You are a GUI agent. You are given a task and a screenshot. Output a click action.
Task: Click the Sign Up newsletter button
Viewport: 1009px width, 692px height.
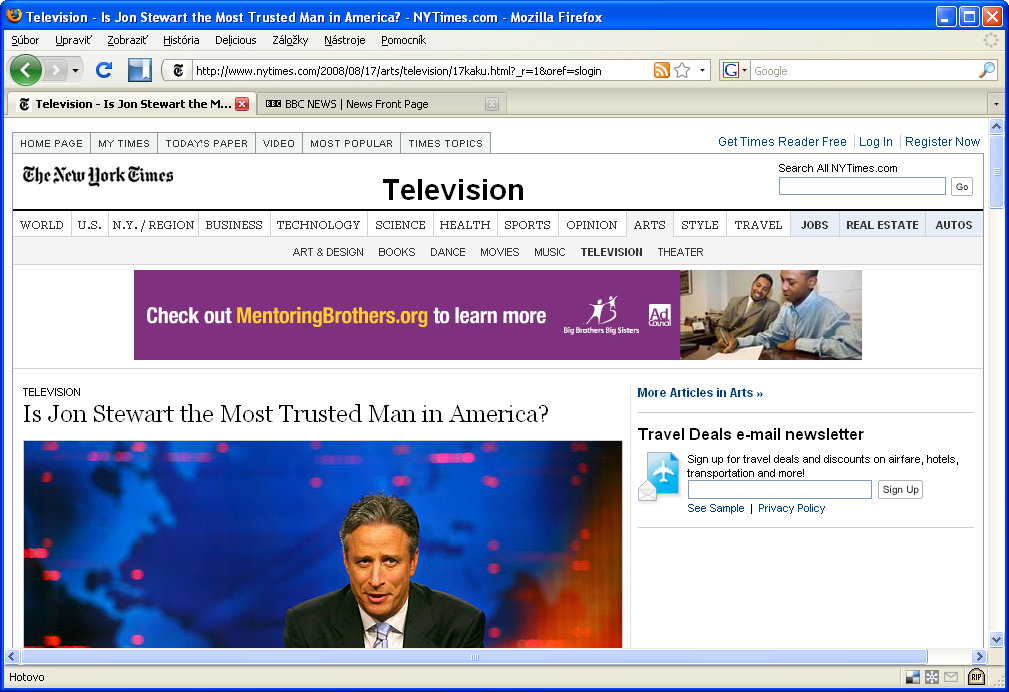(x=900, y=489)
